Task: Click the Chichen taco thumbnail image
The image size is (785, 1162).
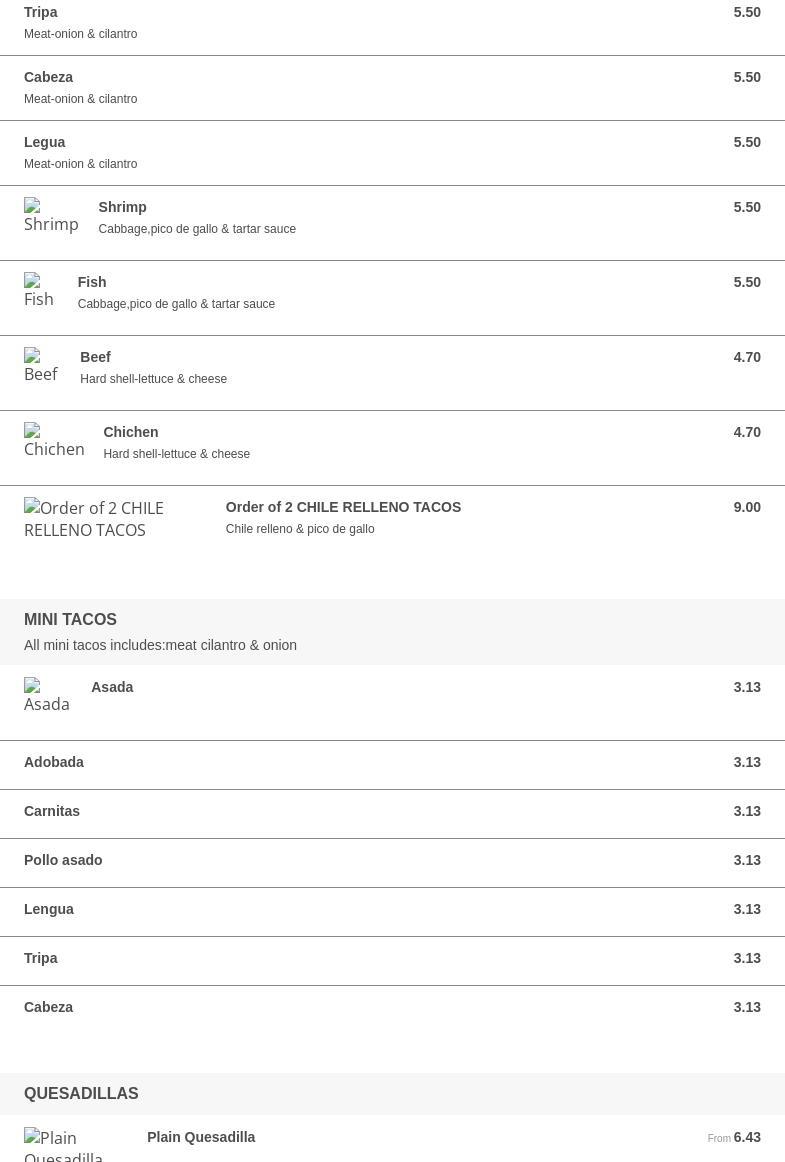Action: pos(54,441)
